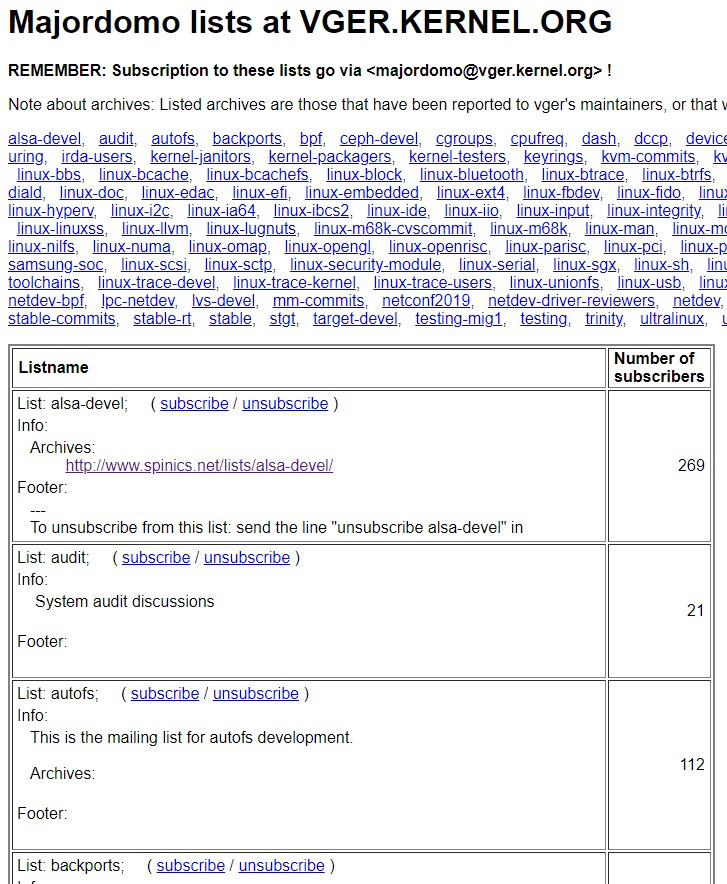Click the cpufreq link
Image resolution: width=727 pixels, height=884 pixels.
537,139
